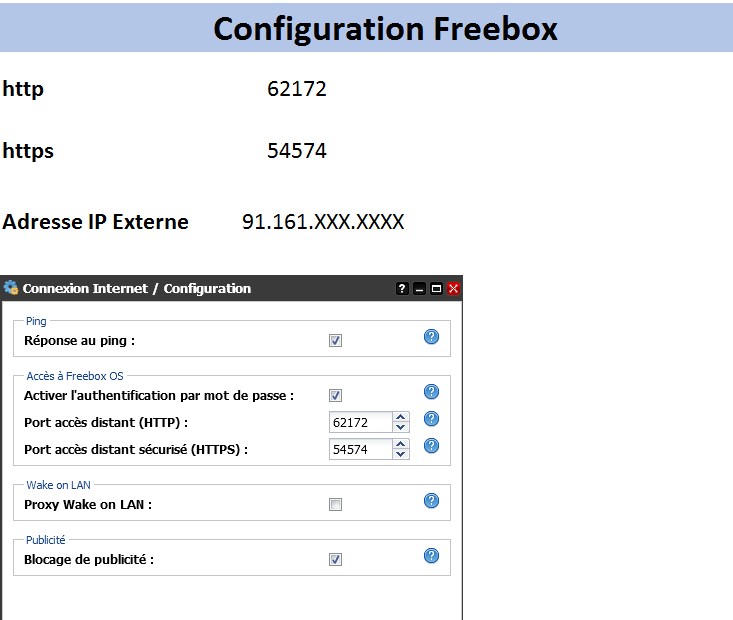Viewport: 733px width, 620px height.
Task: Select the external IP 91.161.XXX.XXXX text
Action: 323,222
